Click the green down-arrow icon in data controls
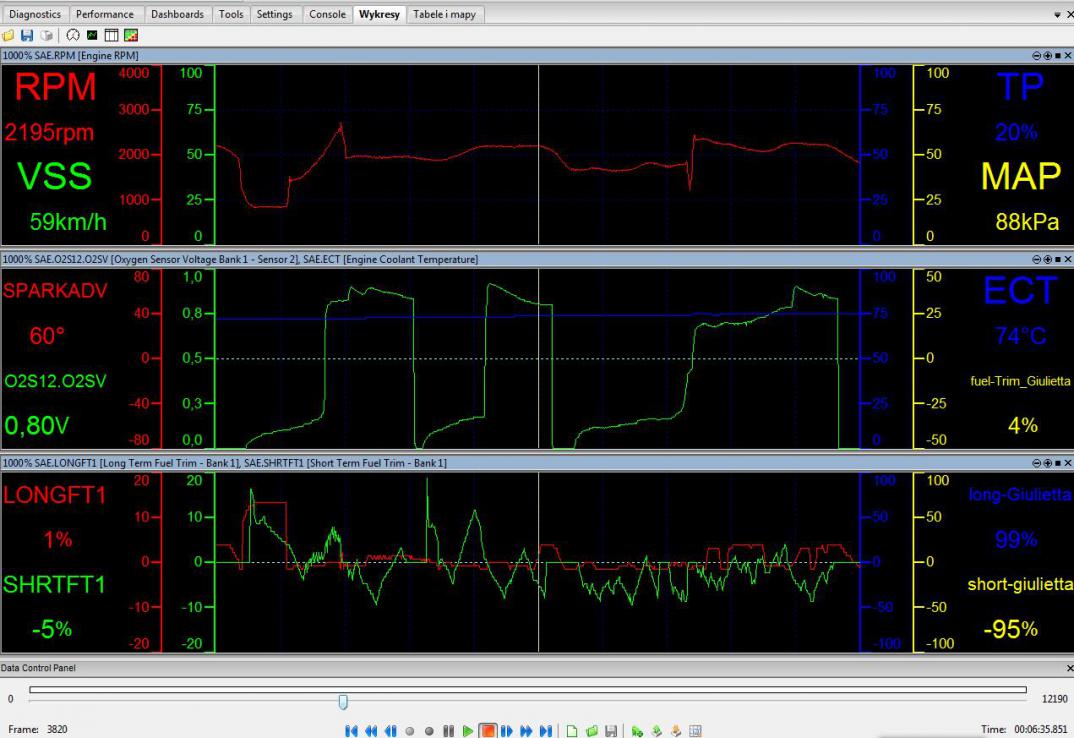 656,730
